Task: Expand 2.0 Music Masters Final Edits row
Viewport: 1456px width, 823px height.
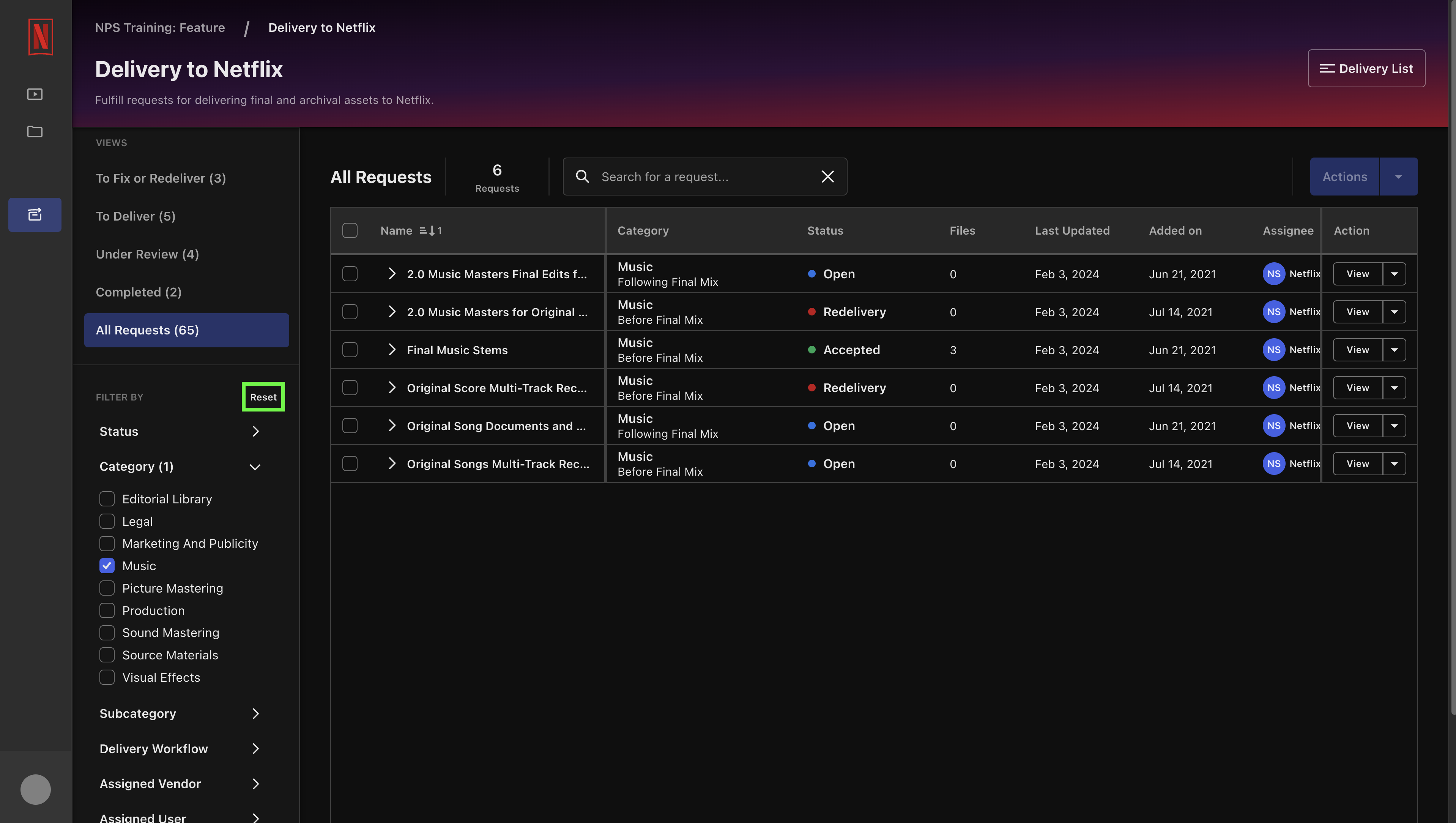Action: [392, 274]
